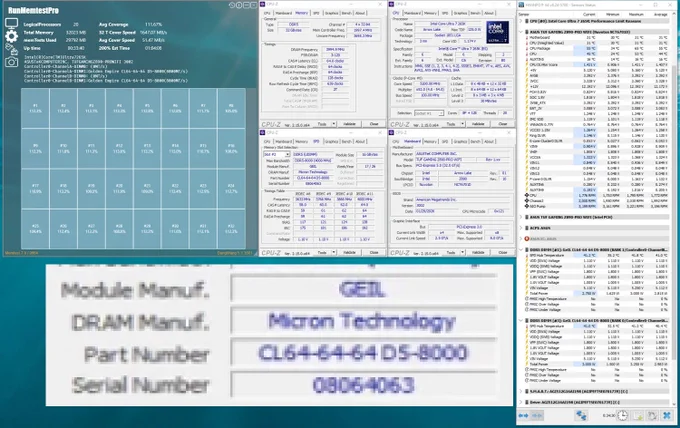680x428 pixels.
Task: Open HWiNFO sensor settings icon
Action: point(652,415)
